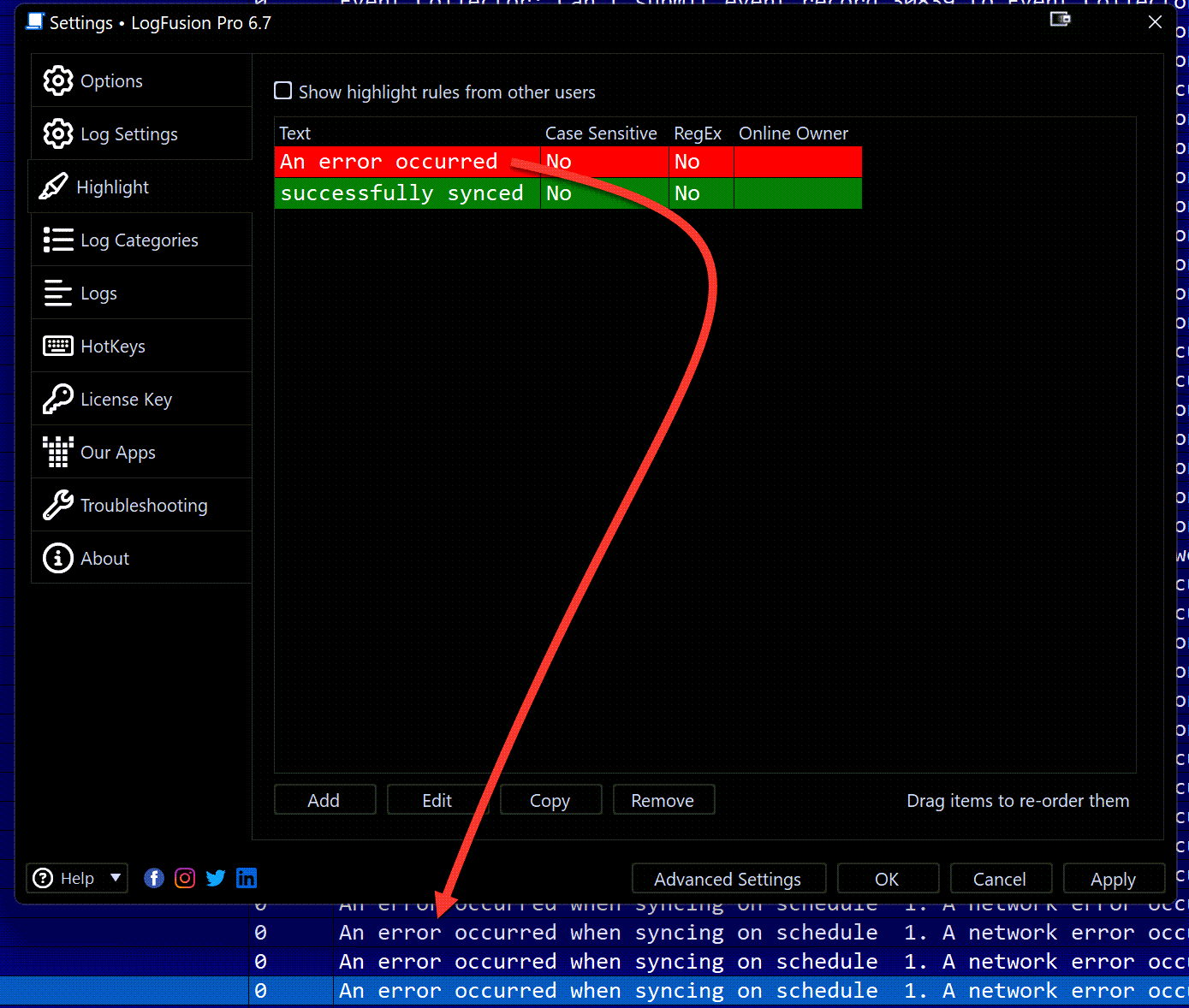Click the Twitter bird icon
The width and height of the screenshot is (1189, 1008).
pos(216,879)
